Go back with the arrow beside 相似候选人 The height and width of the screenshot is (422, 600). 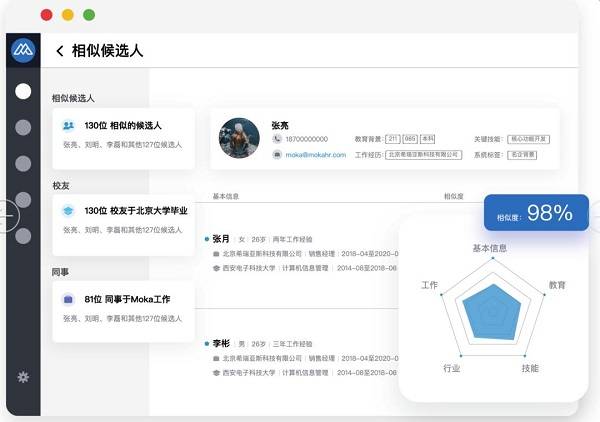coord(60,51)
